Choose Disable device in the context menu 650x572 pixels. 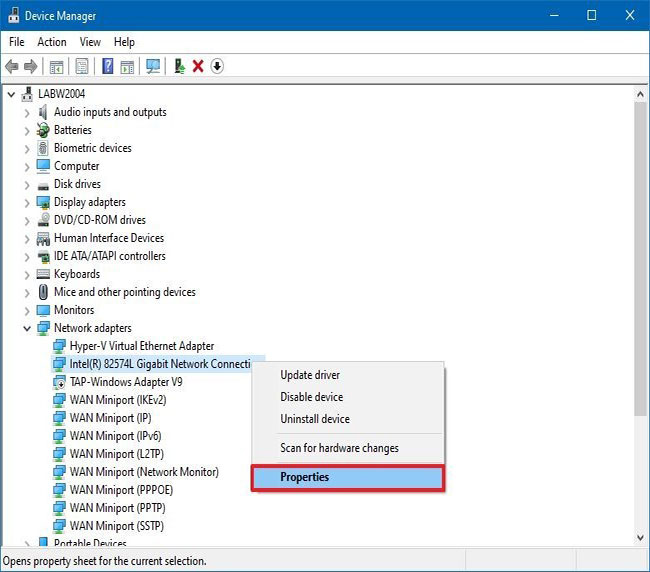(311, 397)
